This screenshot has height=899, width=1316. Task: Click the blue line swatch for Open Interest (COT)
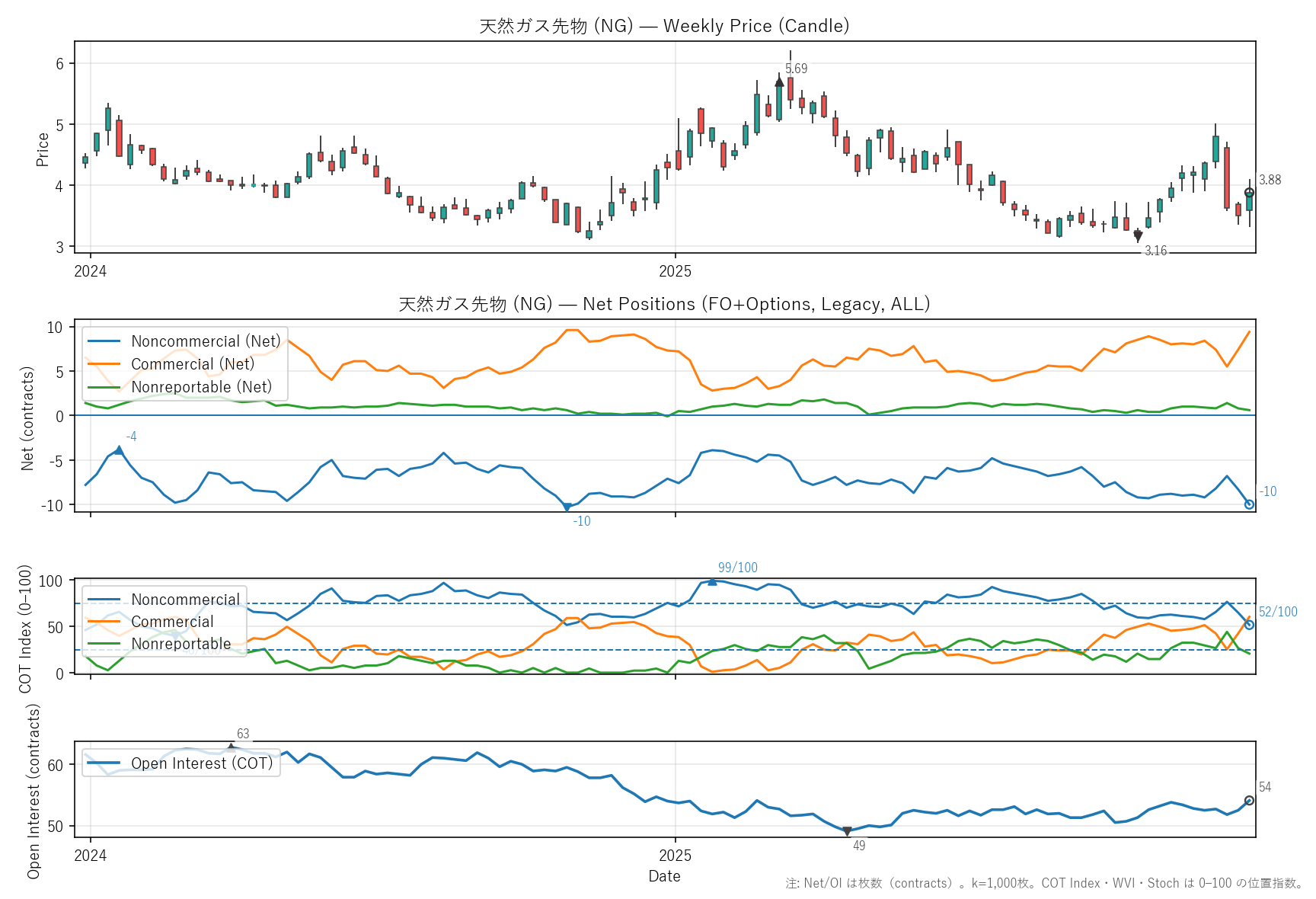point(104,763)
